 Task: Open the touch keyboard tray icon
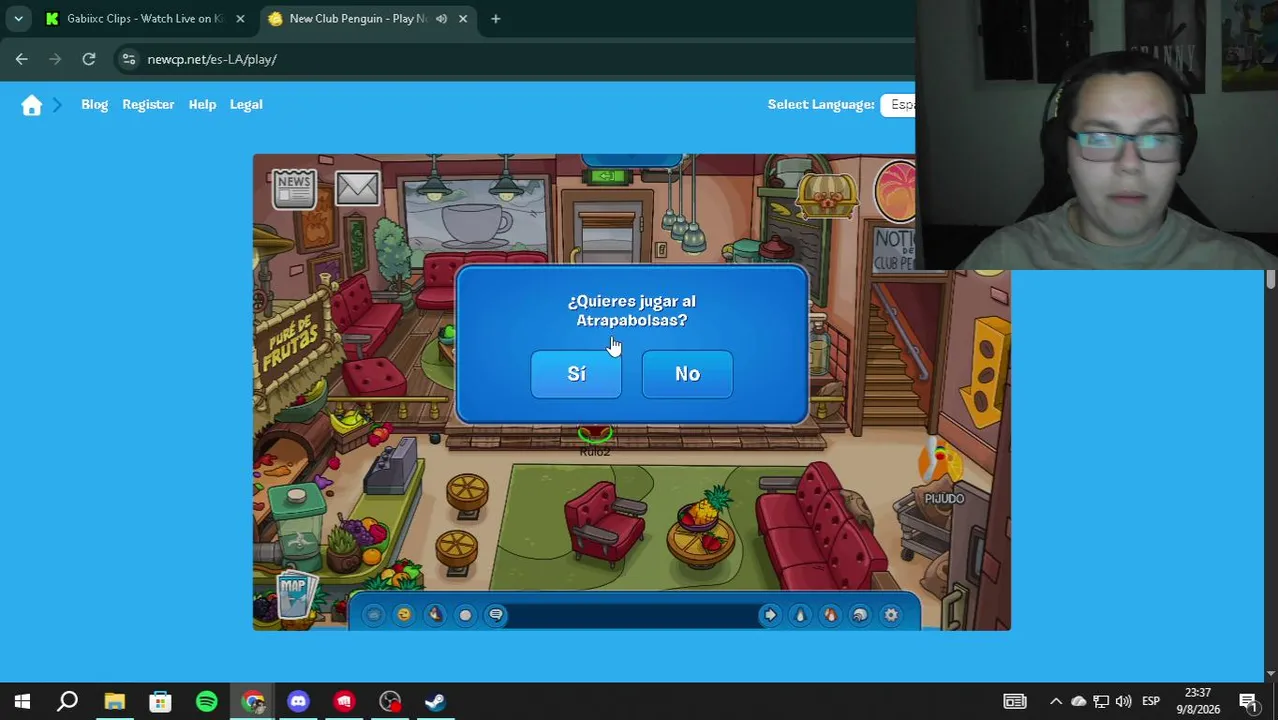[1014, 701]
